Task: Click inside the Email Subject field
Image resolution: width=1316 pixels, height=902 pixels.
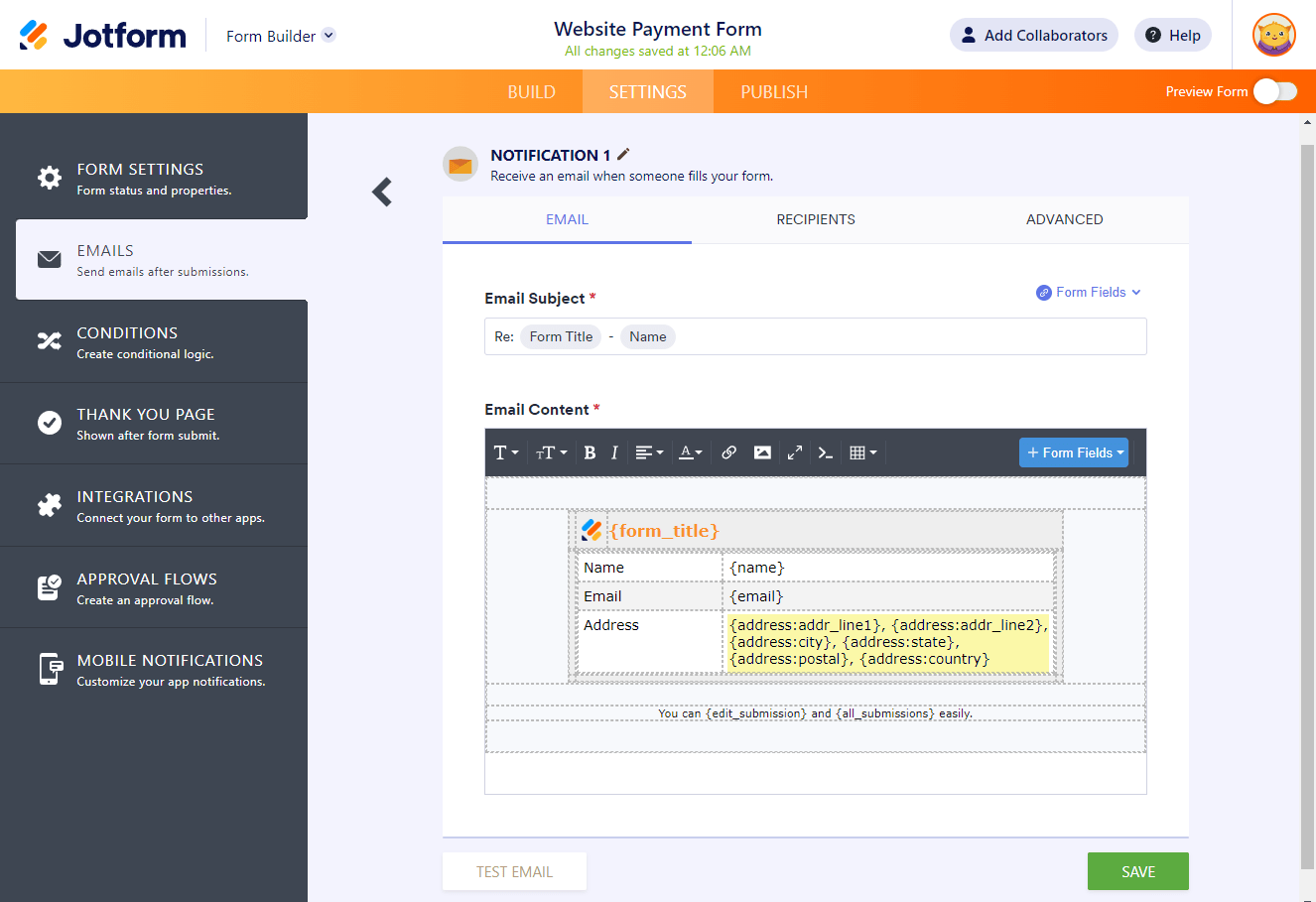Action: click(x=893, y=336)
